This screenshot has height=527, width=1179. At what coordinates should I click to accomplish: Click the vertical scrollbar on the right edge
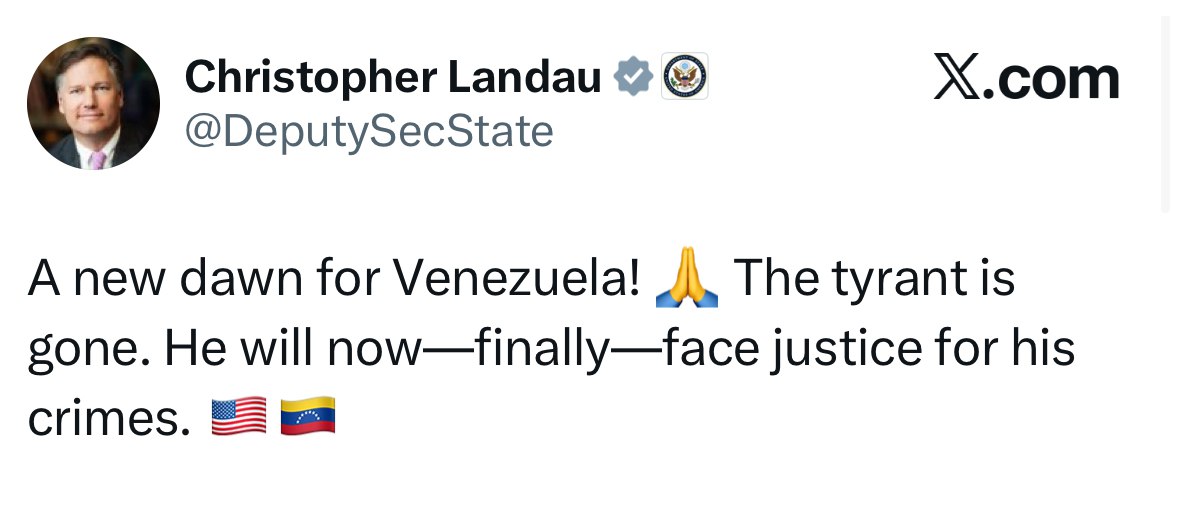point(1166,110)
